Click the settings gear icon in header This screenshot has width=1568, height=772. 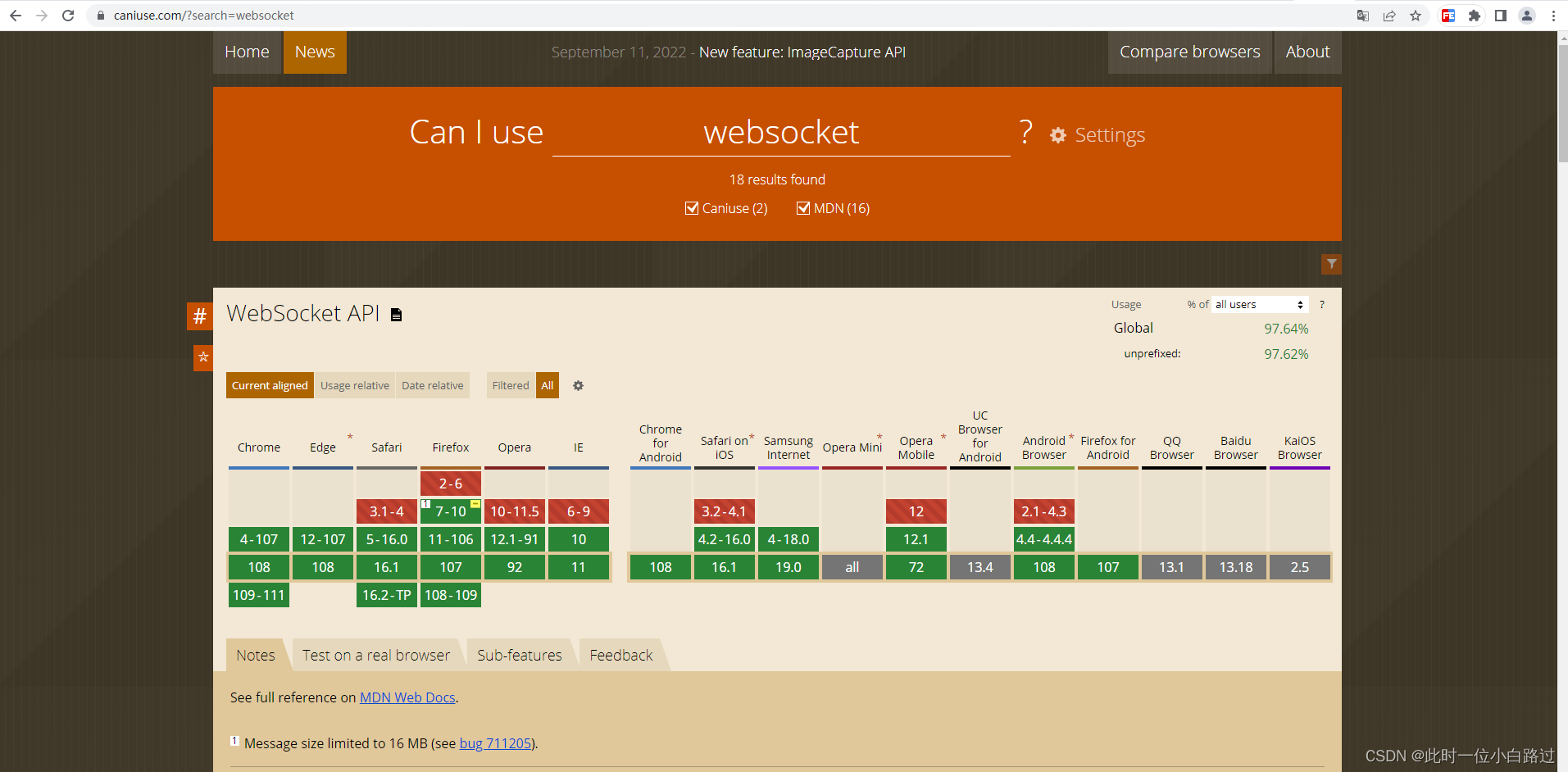point(1058,135)
